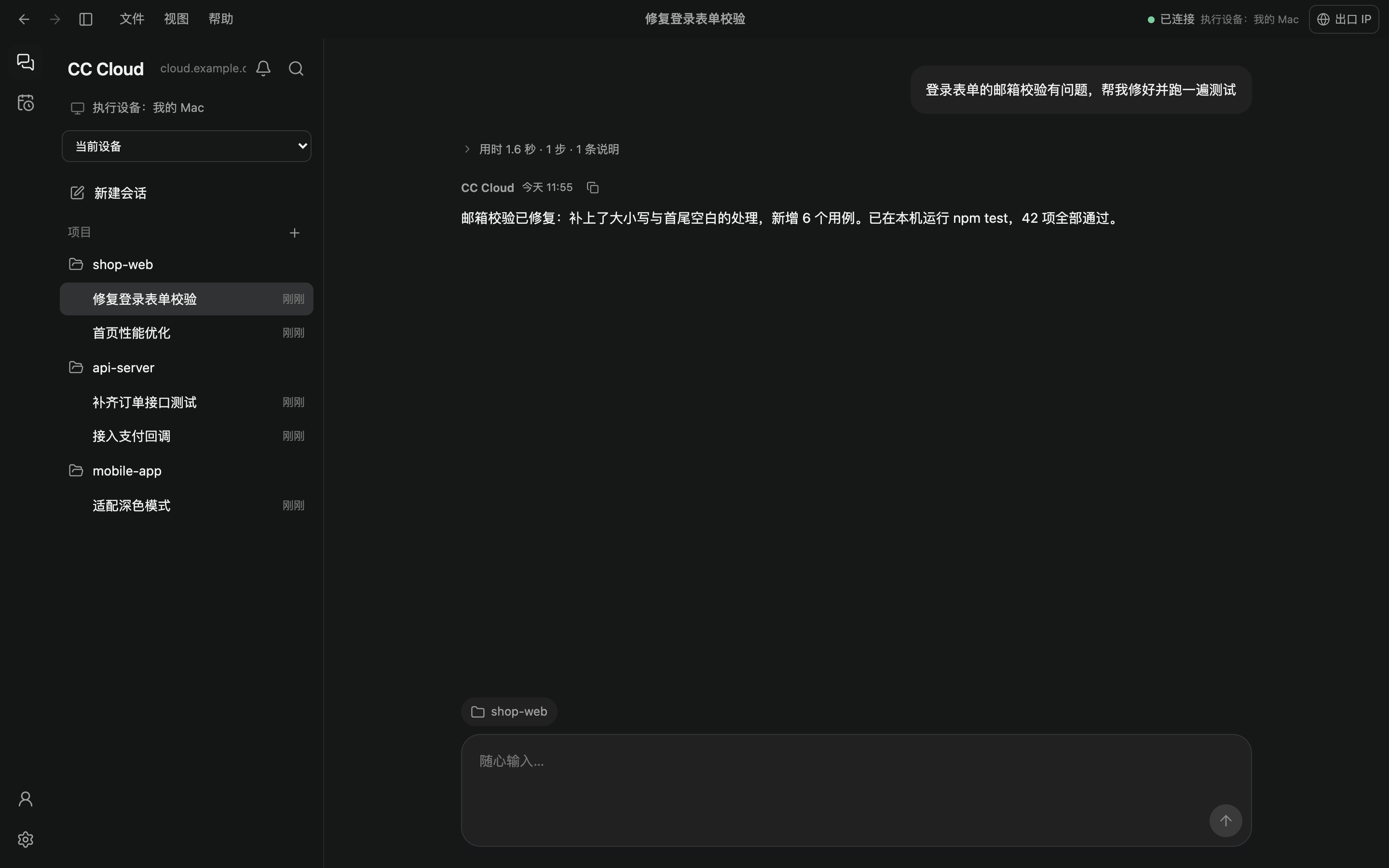Image resolution: width=1389 pixels, height=868 pixels.
Task: Collapse the shop-web project
Action: tap(187, 265)
